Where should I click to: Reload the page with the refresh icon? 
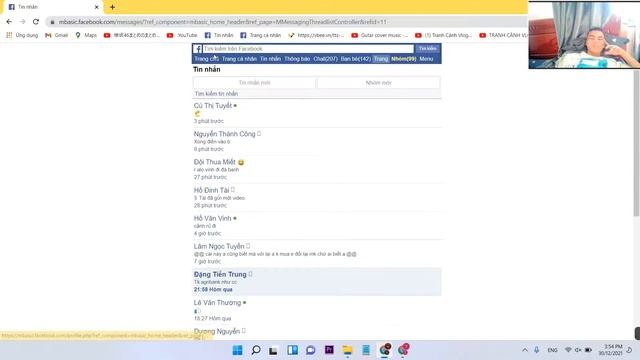click(36, 22)
